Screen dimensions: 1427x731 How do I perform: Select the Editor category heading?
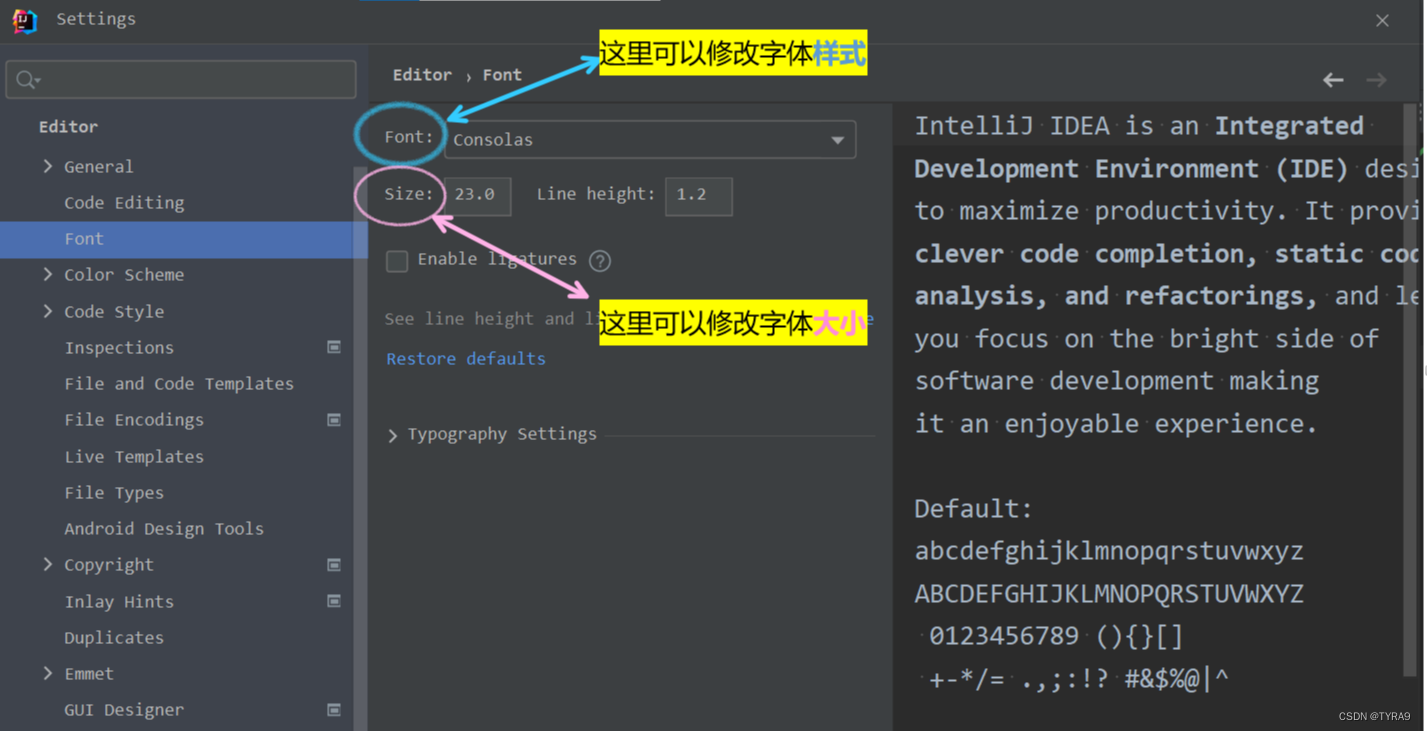point(68,127)
